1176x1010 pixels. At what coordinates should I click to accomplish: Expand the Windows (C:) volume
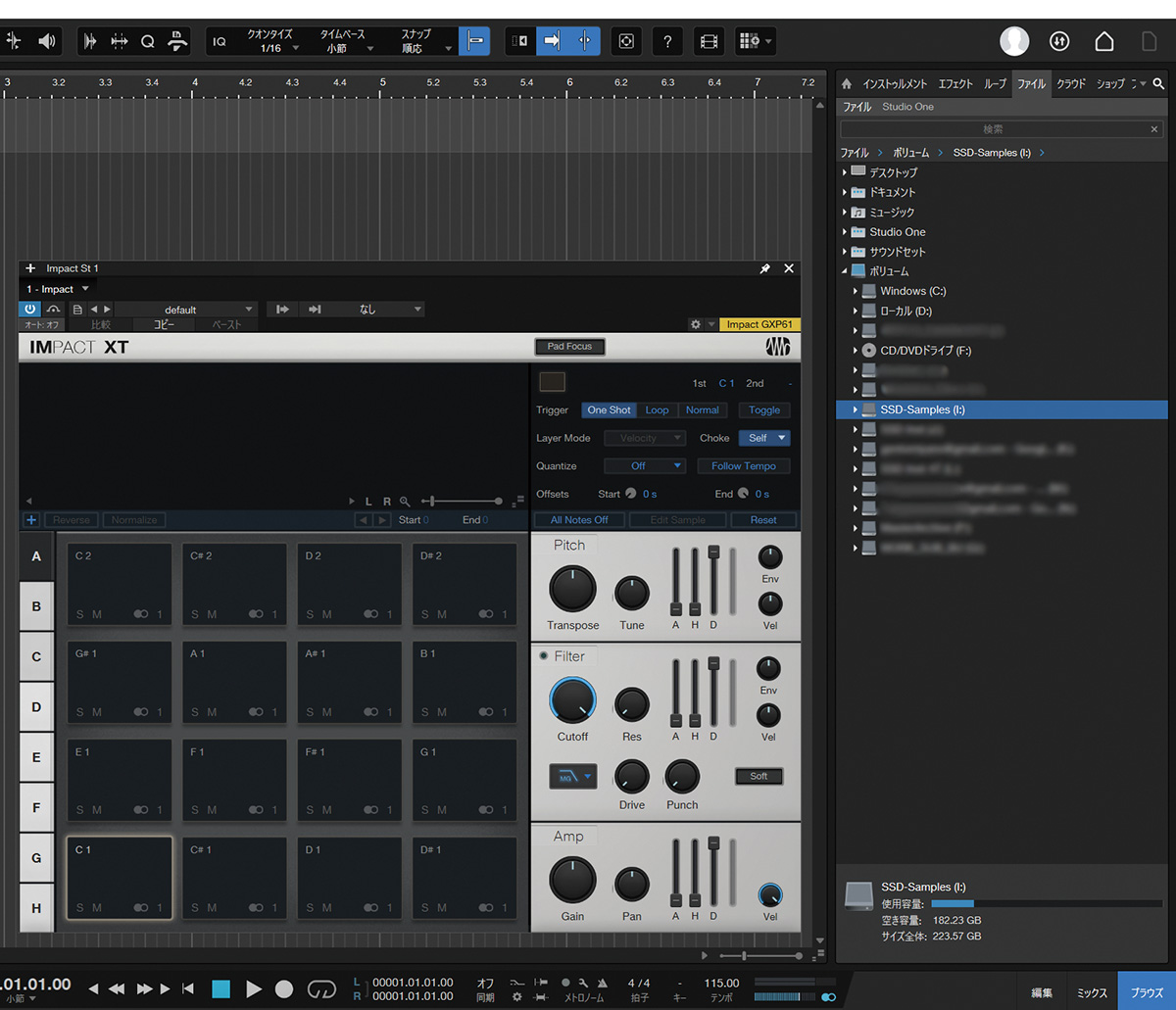[855, 291]
